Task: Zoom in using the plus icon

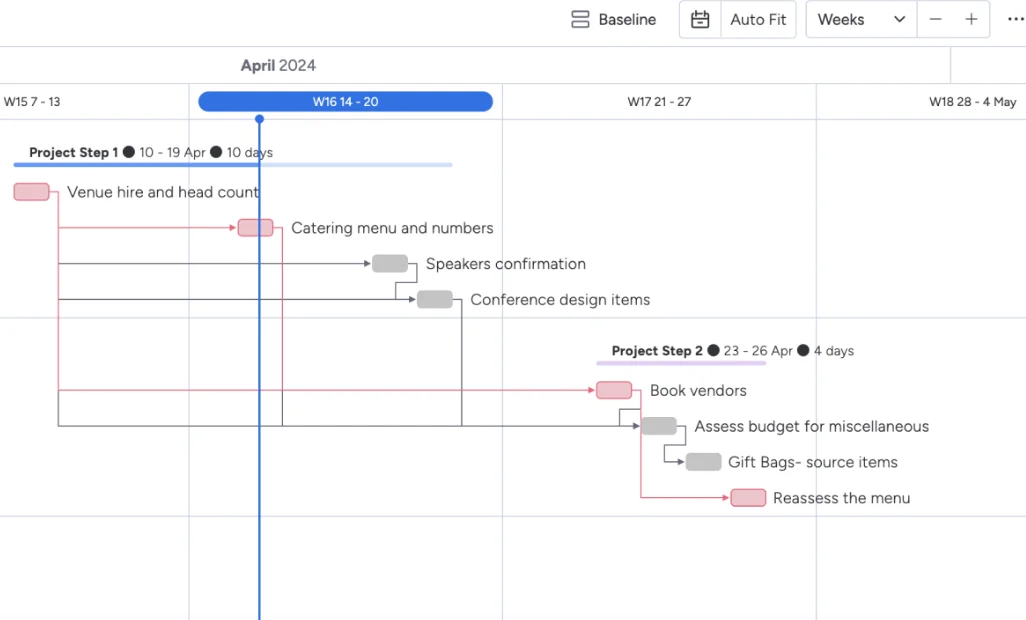Action: point(971,19)
